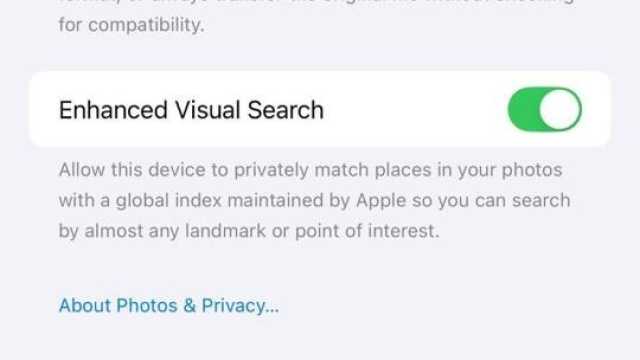
Task: Click the word Photos in the blue link
Action: coord(147,305)
